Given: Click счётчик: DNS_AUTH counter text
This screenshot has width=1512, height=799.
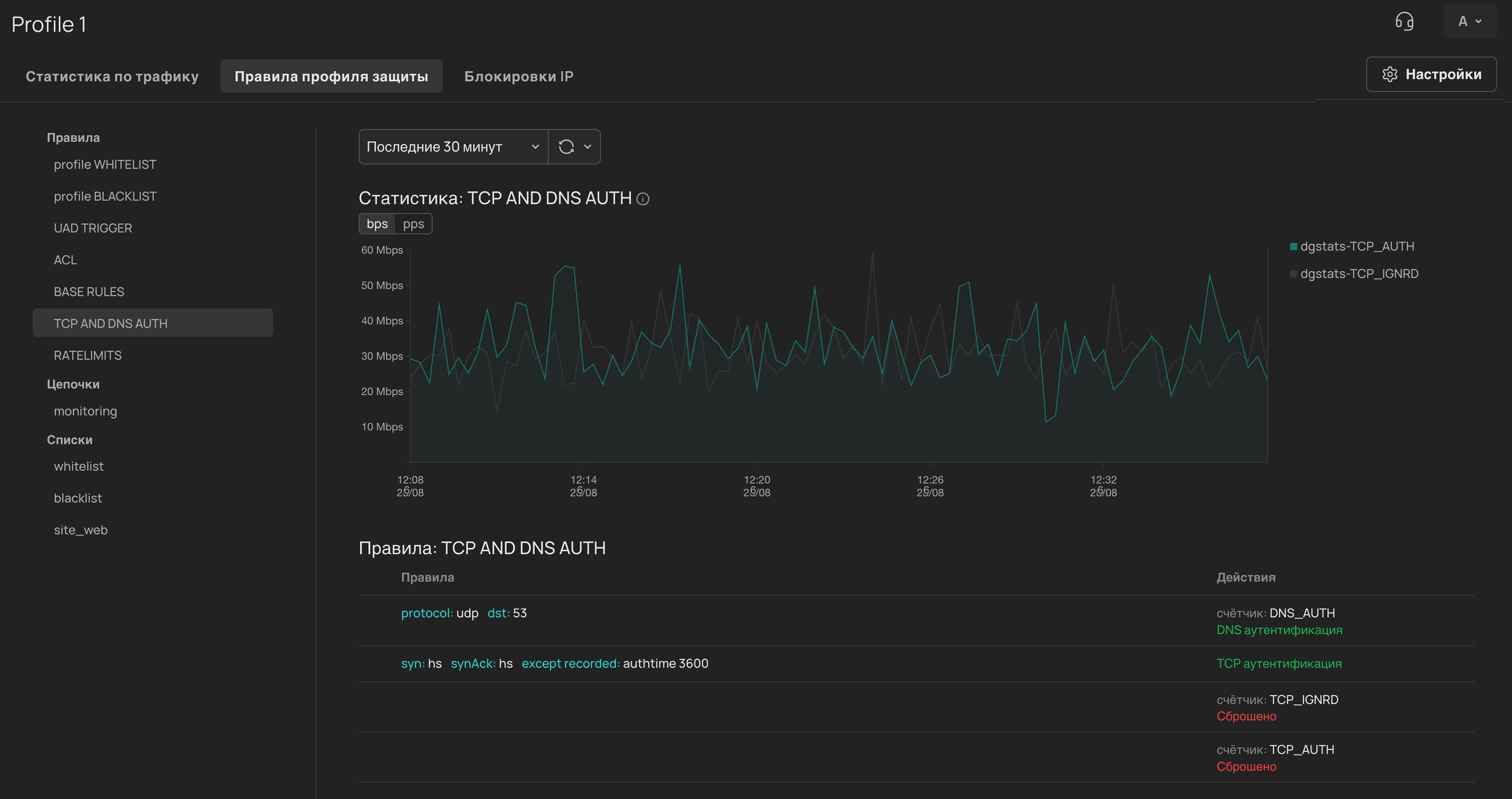Looking at the screenshot, I should pyautogui.click(x=1275, y=613).
